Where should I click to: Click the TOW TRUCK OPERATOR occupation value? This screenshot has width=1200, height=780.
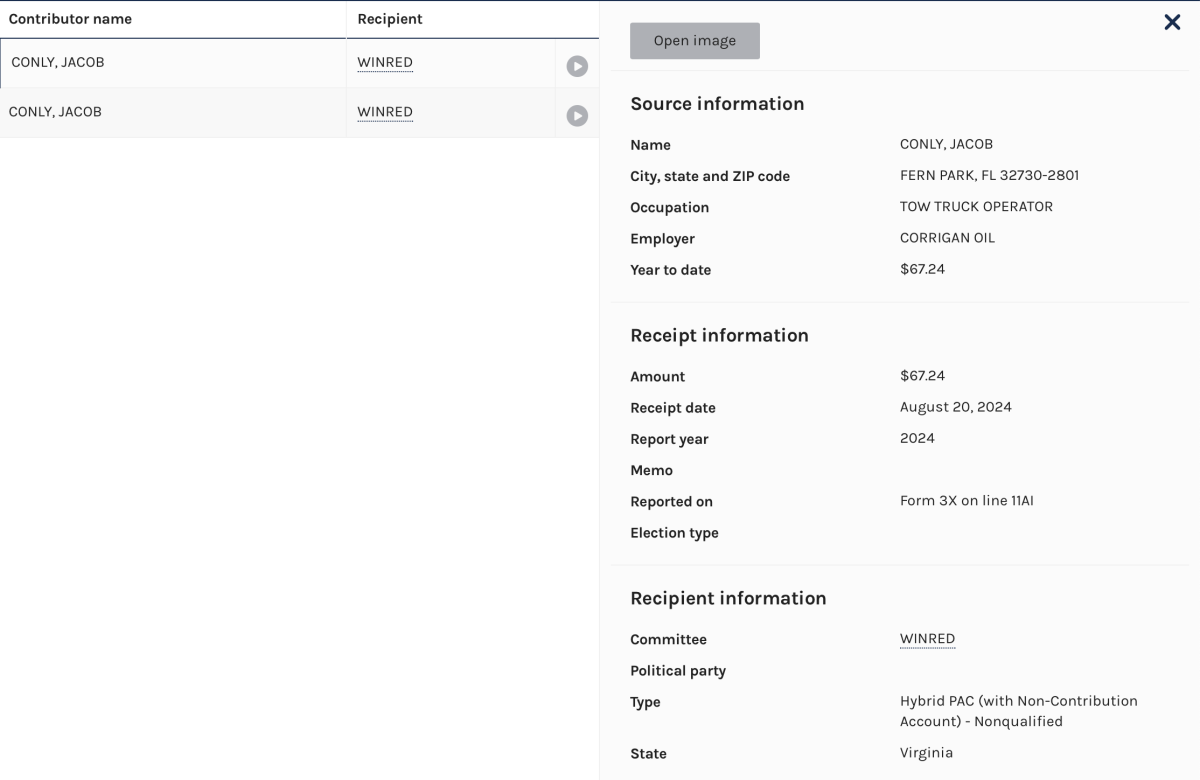(x=976, y=207)
